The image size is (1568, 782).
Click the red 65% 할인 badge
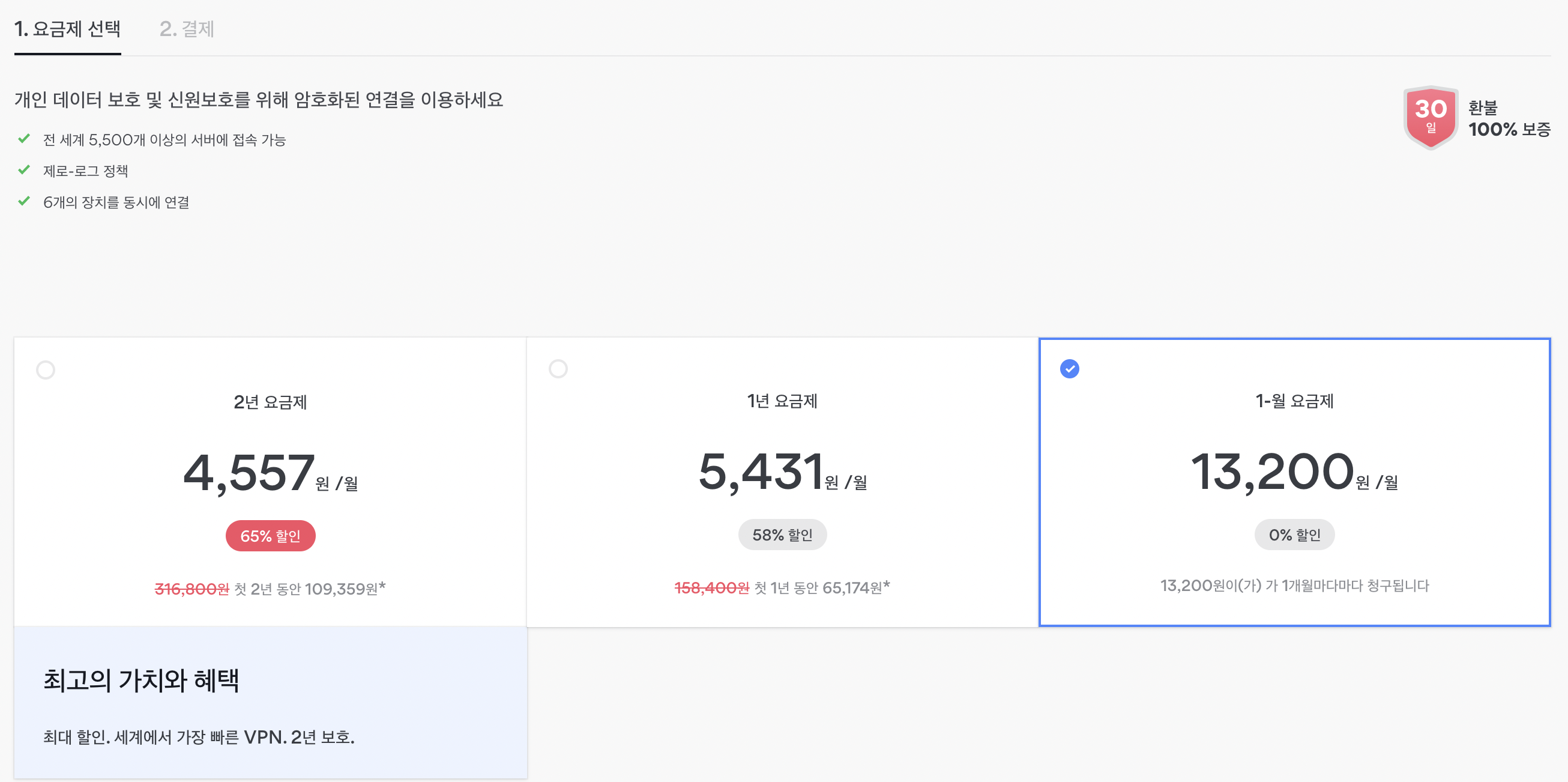270,535
